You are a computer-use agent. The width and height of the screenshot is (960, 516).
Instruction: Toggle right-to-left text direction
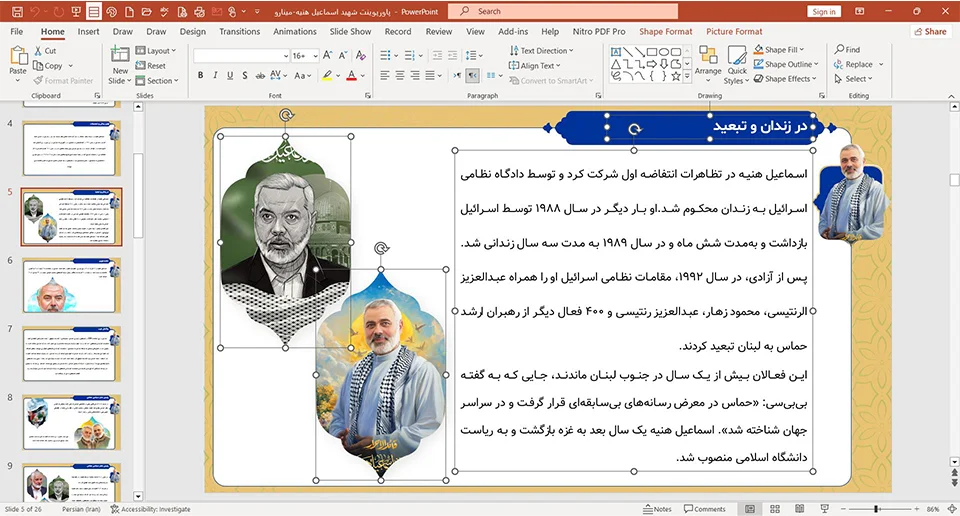[x=473, y=75]
